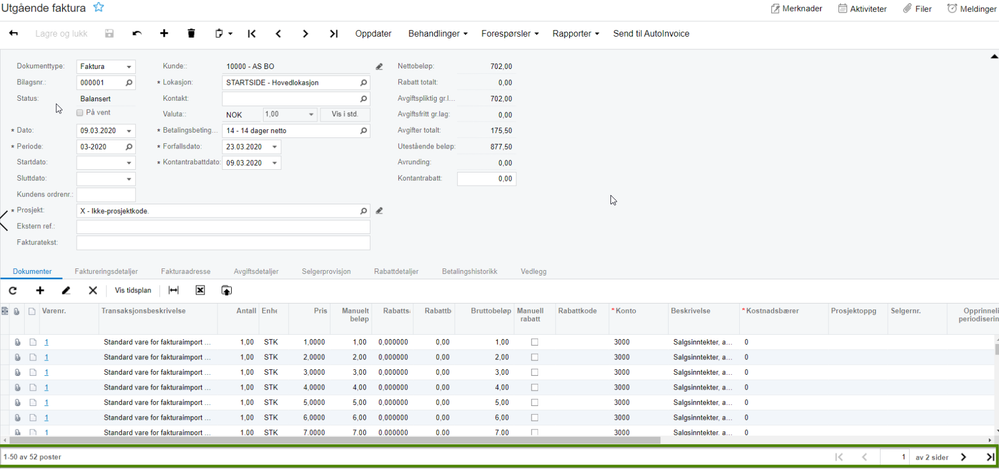Expand the Behandlinger menu

[x=437, y=34]
